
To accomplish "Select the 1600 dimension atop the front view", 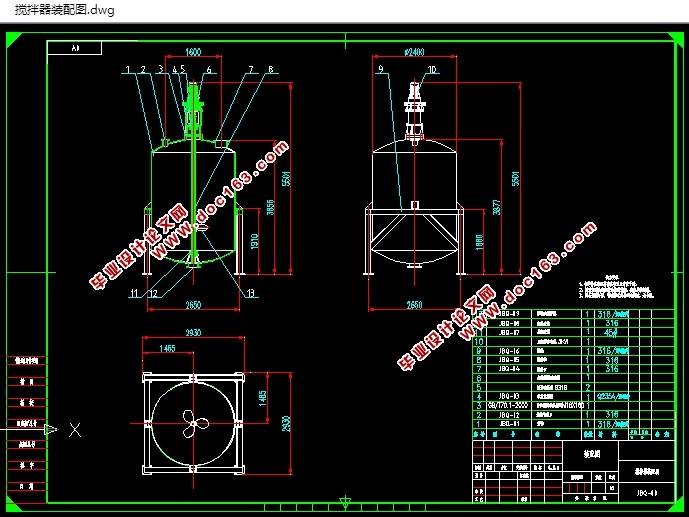I will point(193,52).
